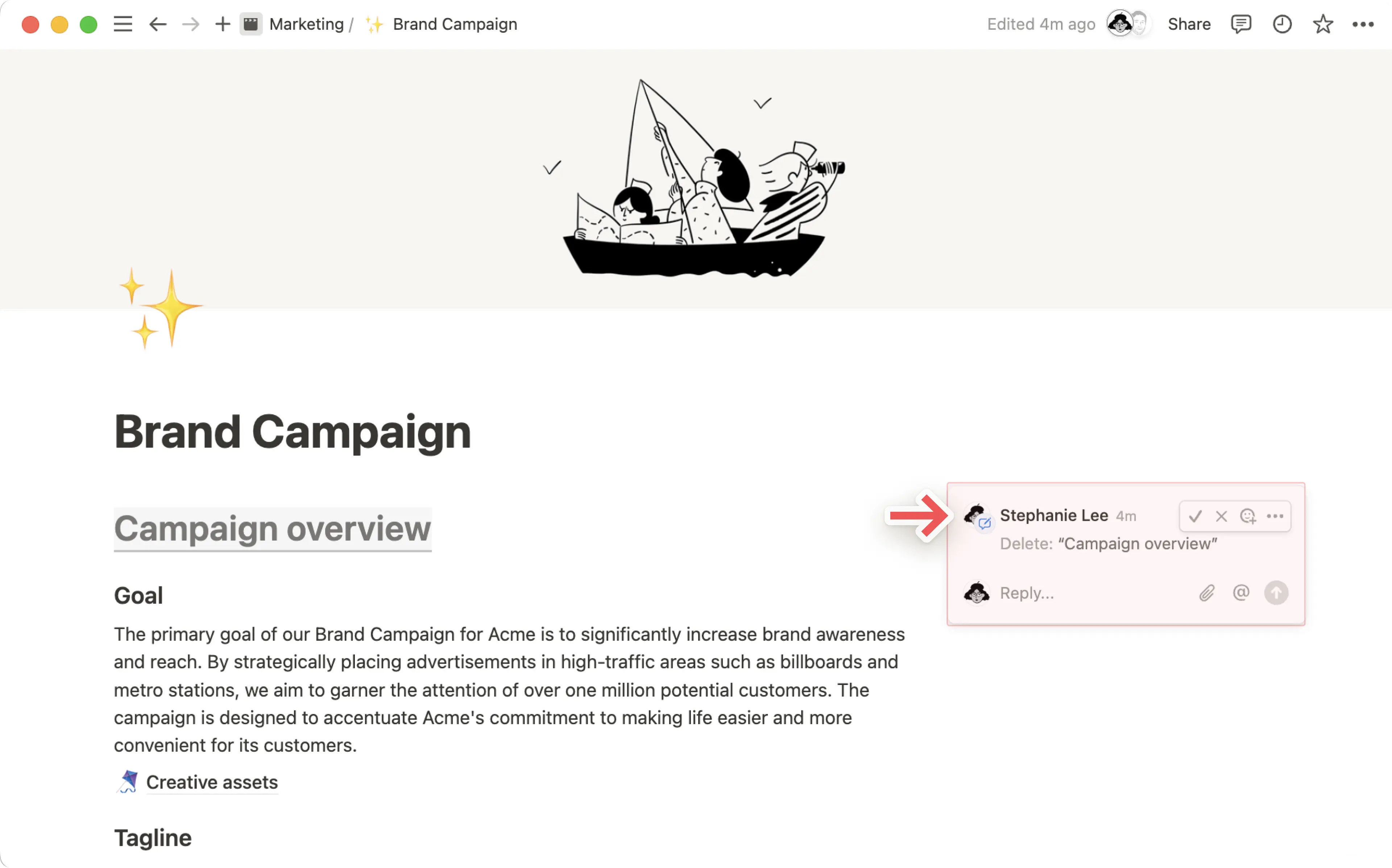Navigate to the Marketing breadcrumb
Image resolution: width=1392 pixels, height=868 pixels.
(306, 24)
